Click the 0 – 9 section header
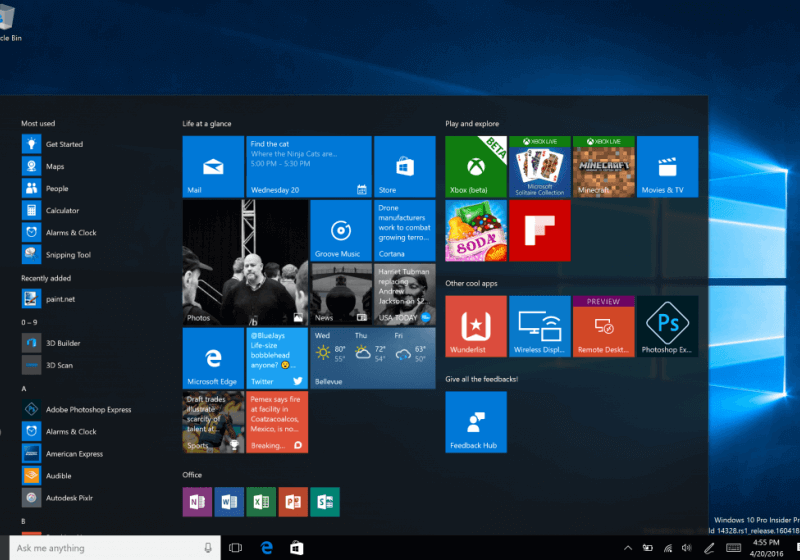800x560 pixels. [x=29, y=322]
